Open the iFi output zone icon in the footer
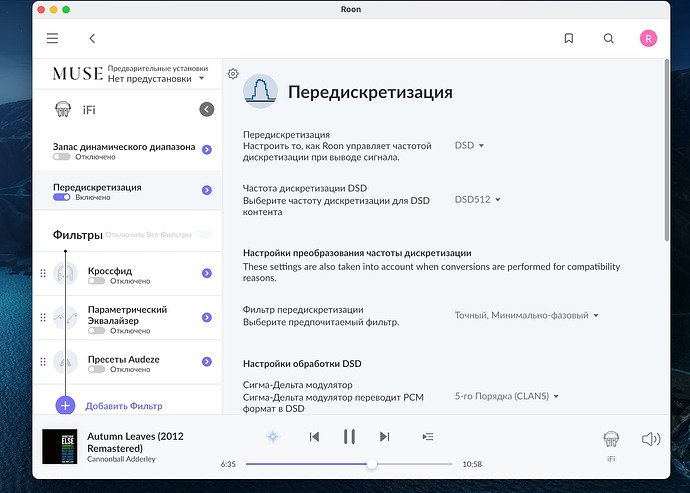 coord(611,439)
